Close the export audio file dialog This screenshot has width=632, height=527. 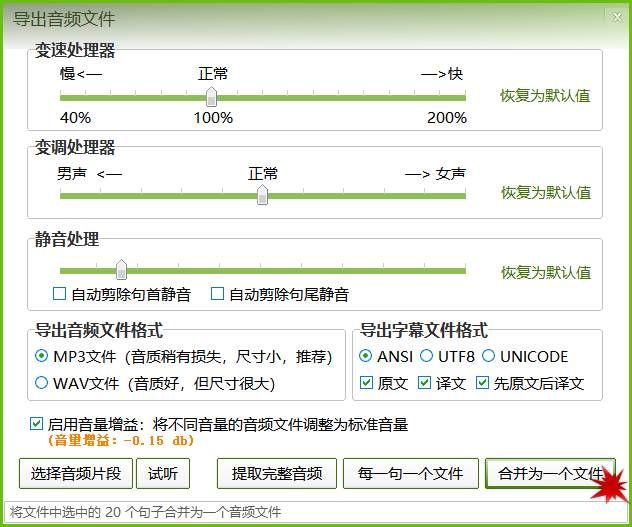point(615,17)
